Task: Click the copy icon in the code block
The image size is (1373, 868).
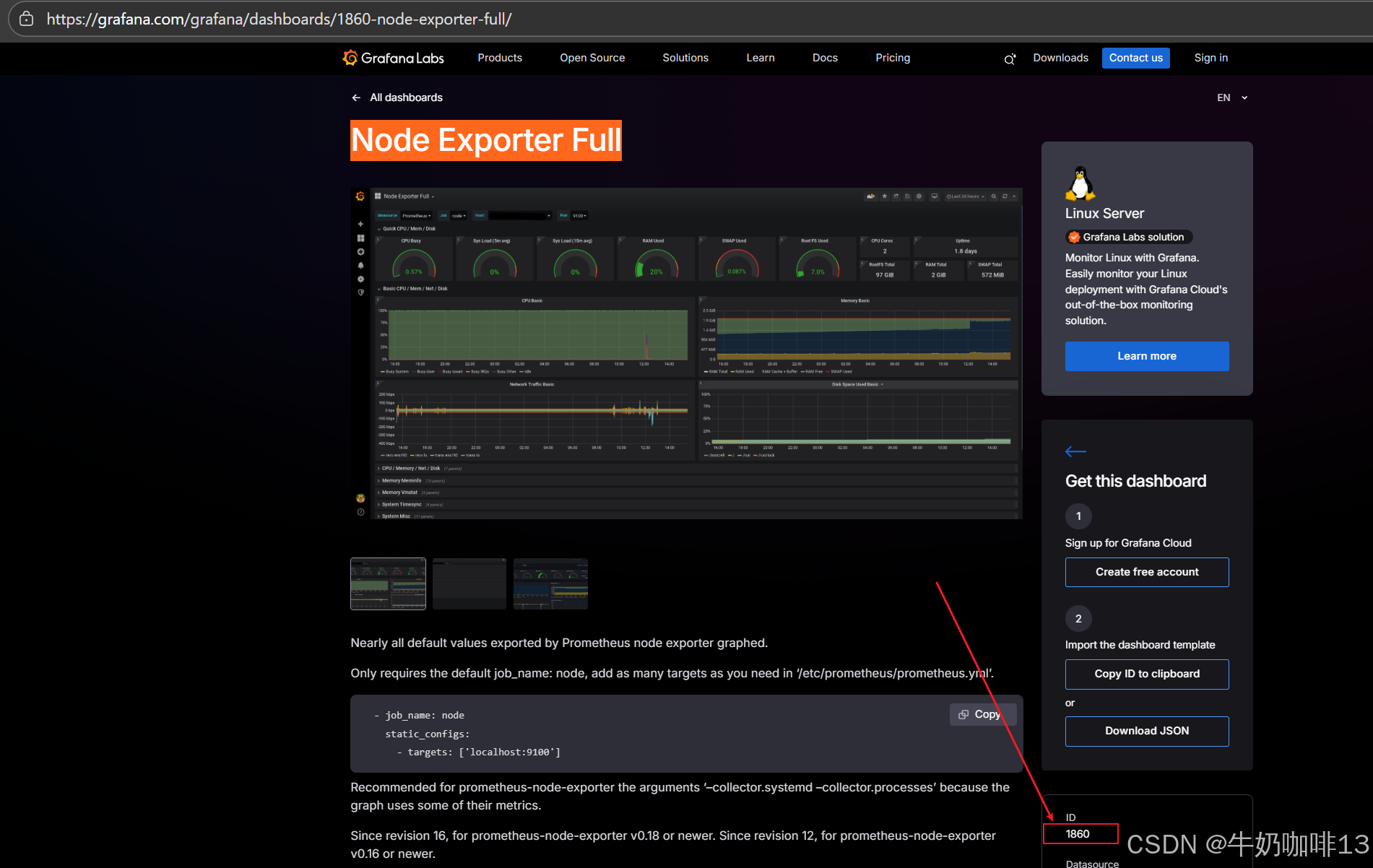Action: point(963,714)
